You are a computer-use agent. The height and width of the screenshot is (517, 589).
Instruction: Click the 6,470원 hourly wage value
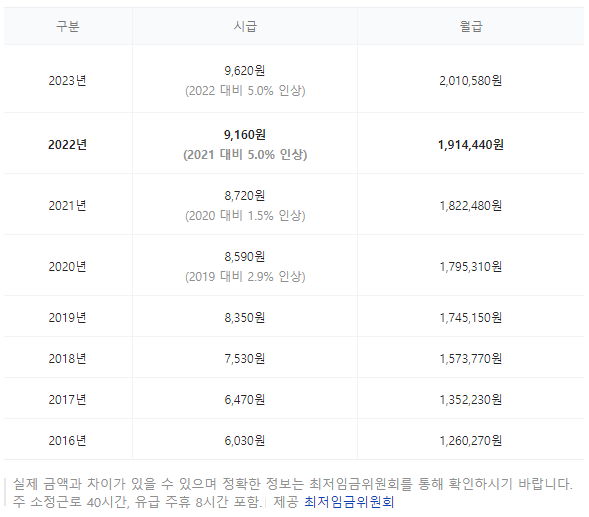pos(245,400)
